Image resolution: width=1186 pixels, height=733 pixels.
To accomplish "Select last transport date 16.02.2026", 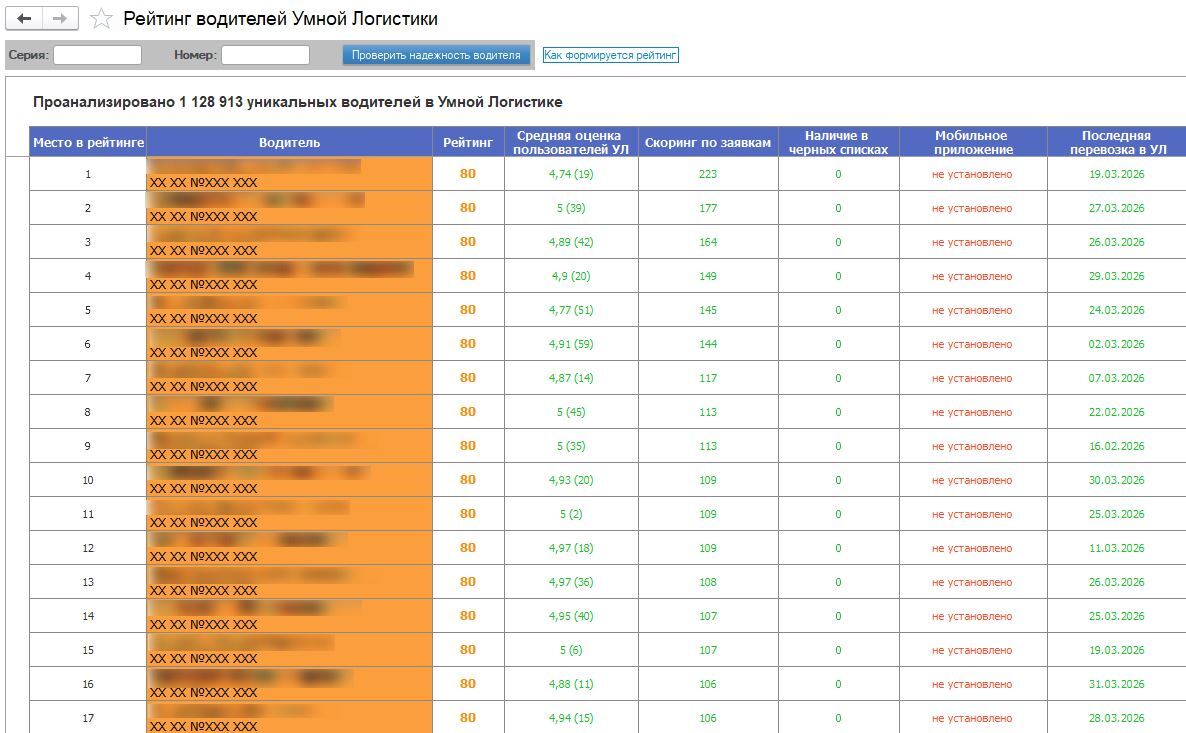I will (1116, 446).
